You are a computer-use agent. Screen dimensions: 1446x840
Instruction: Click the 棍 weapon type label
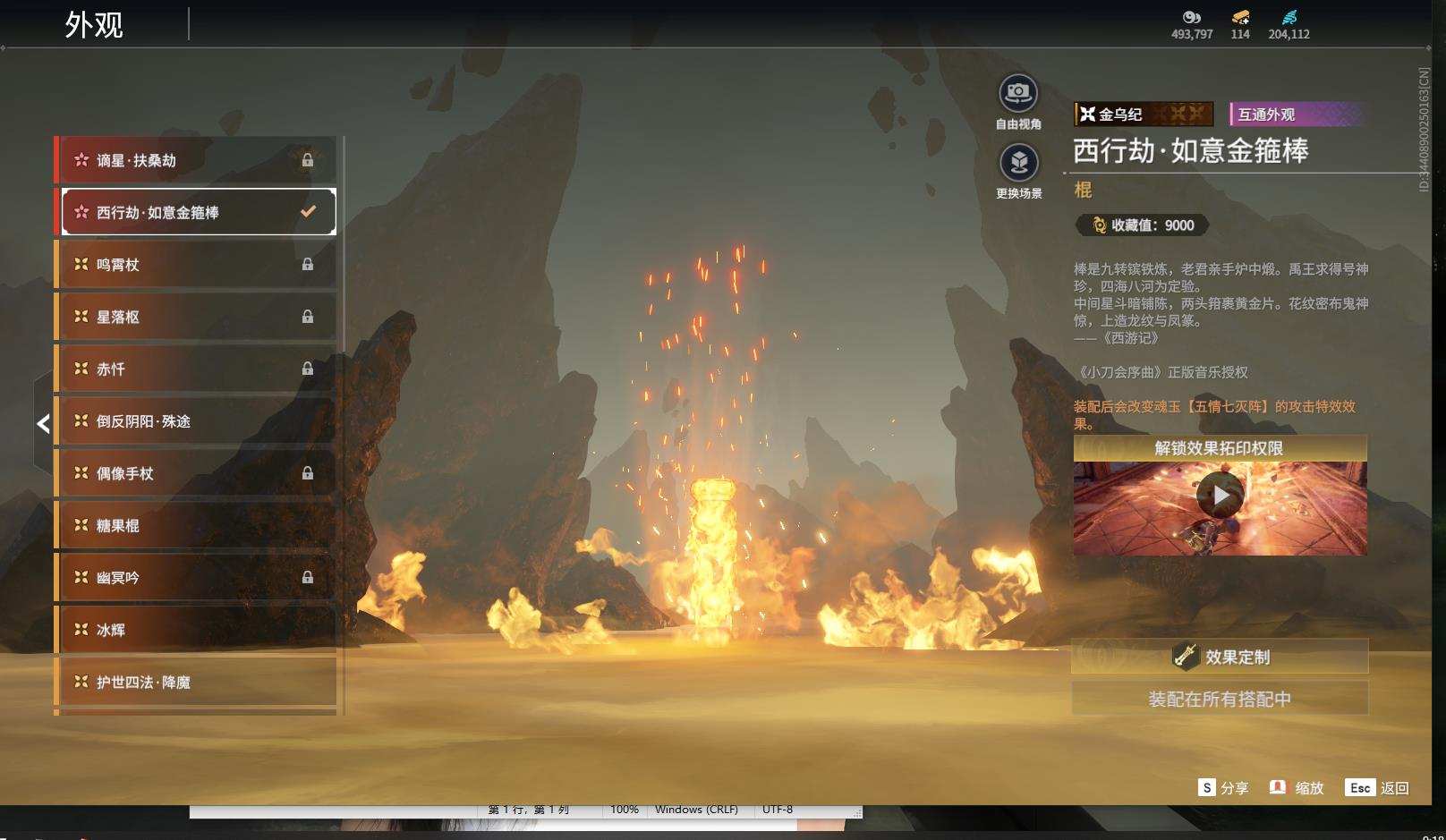(x=1083, y=190)
